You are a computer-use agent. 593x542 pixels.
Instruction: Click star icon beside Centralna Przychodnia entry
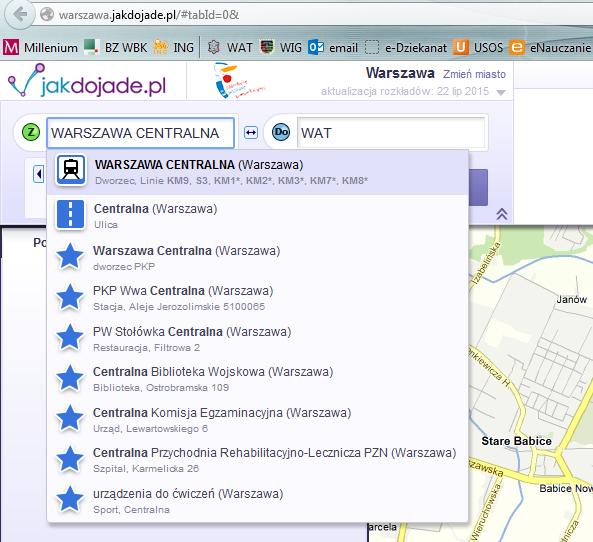tap(70, 459)
